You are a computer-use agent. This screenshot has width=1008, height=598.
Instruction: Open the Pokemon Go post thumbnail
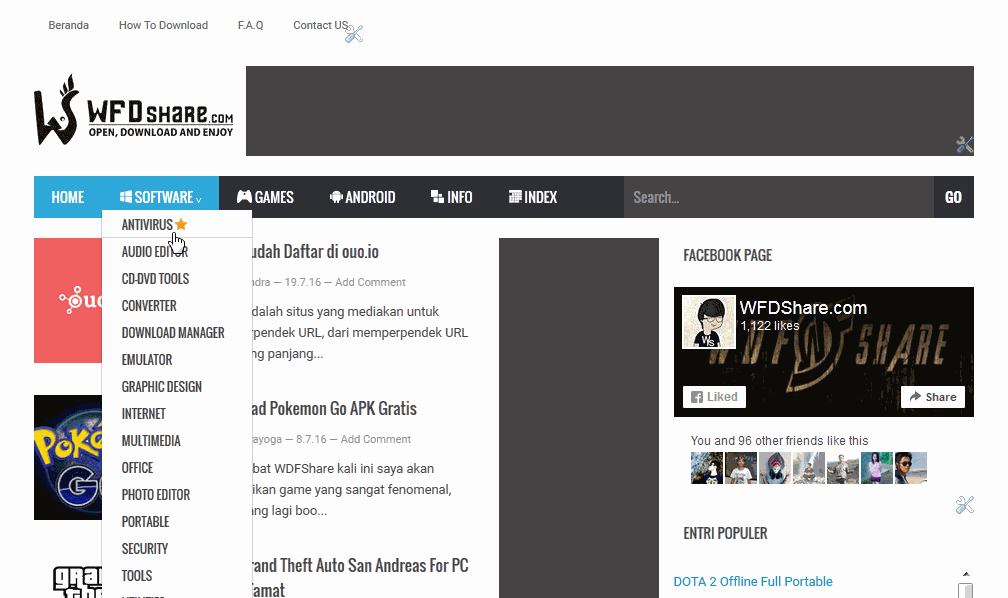68,457
